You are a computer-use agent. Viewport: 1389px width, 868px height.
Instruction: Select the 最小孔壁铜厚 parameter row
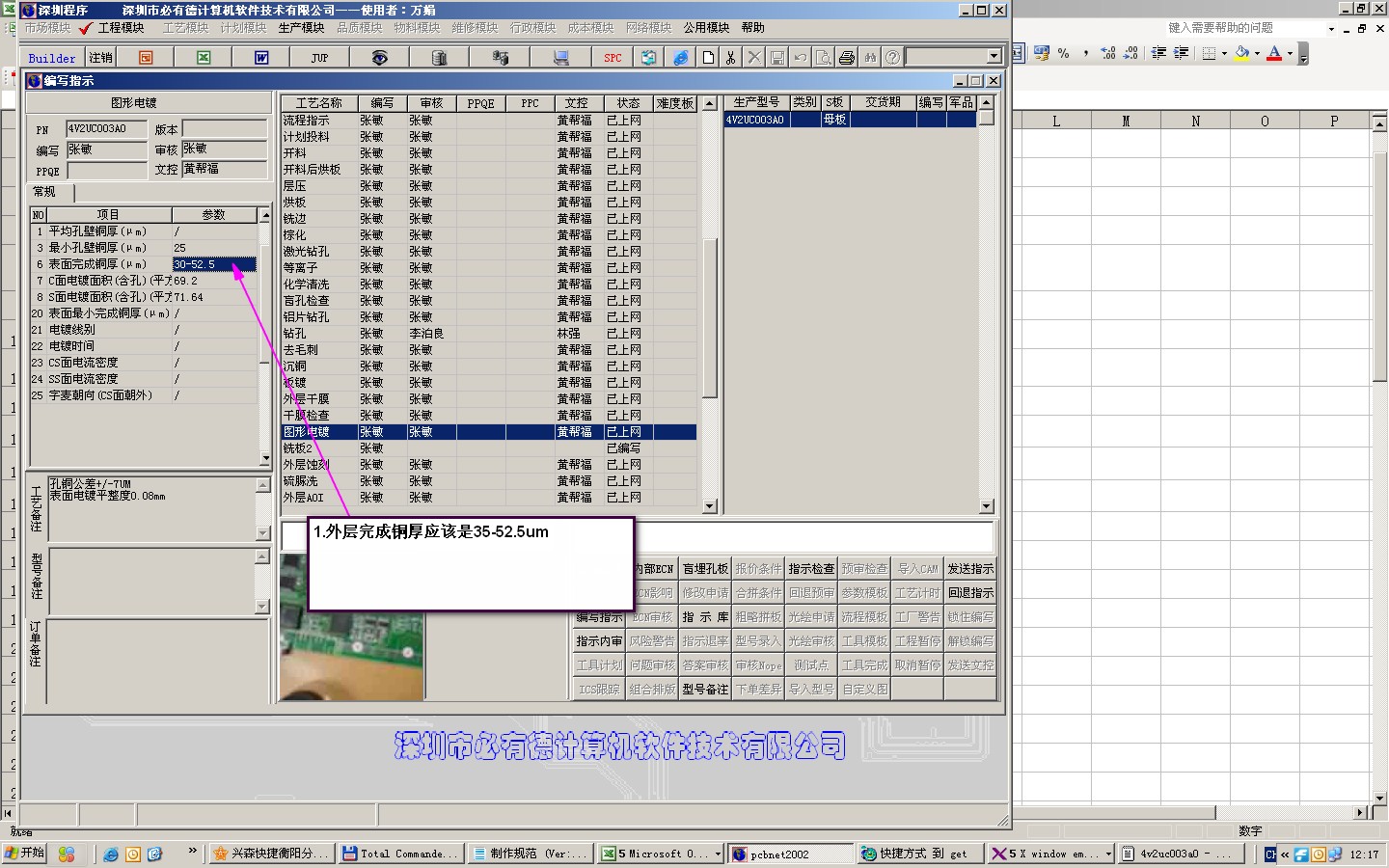pos(145,248)
